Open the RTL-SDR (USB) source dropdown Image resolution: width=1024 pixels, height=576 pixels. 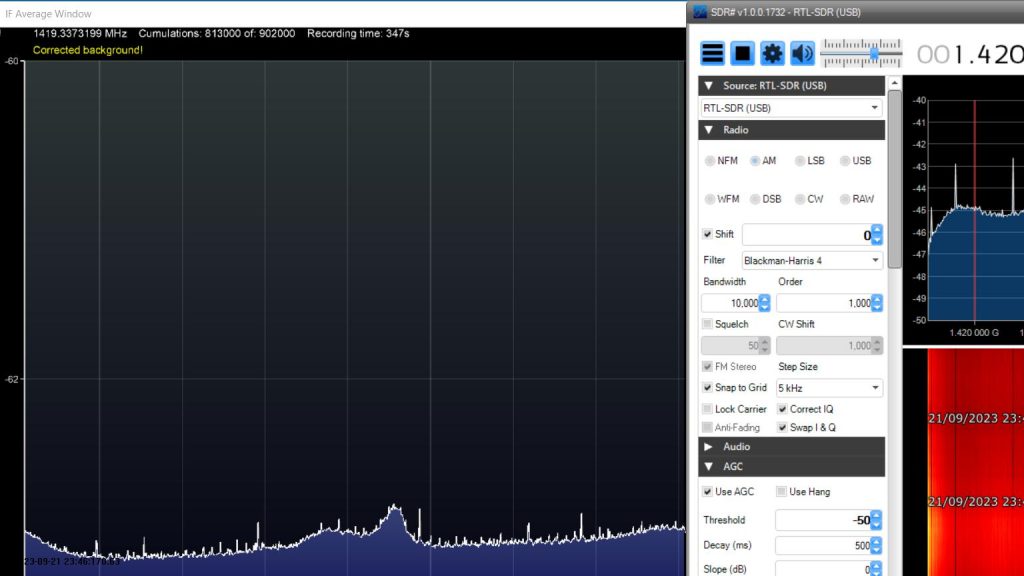point(792,108)
